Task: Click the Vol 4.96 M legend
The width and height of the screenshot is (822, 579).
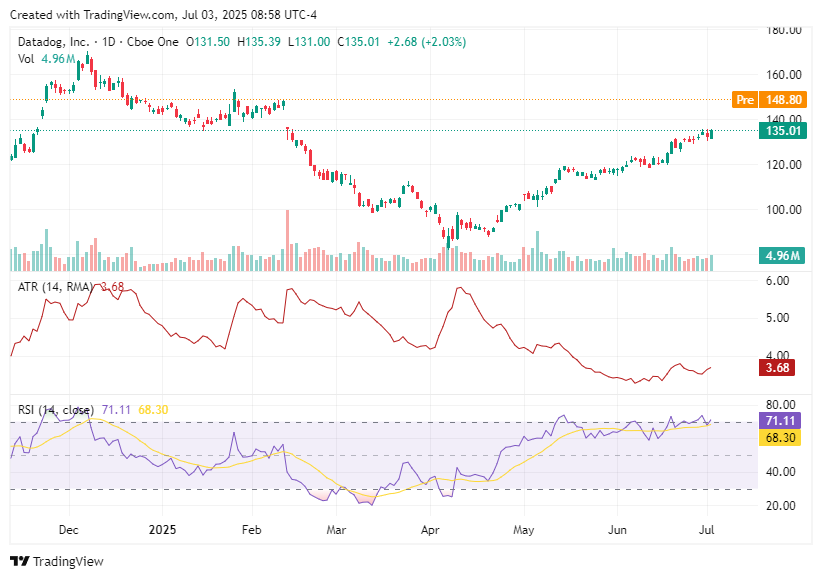Action: 47,59
